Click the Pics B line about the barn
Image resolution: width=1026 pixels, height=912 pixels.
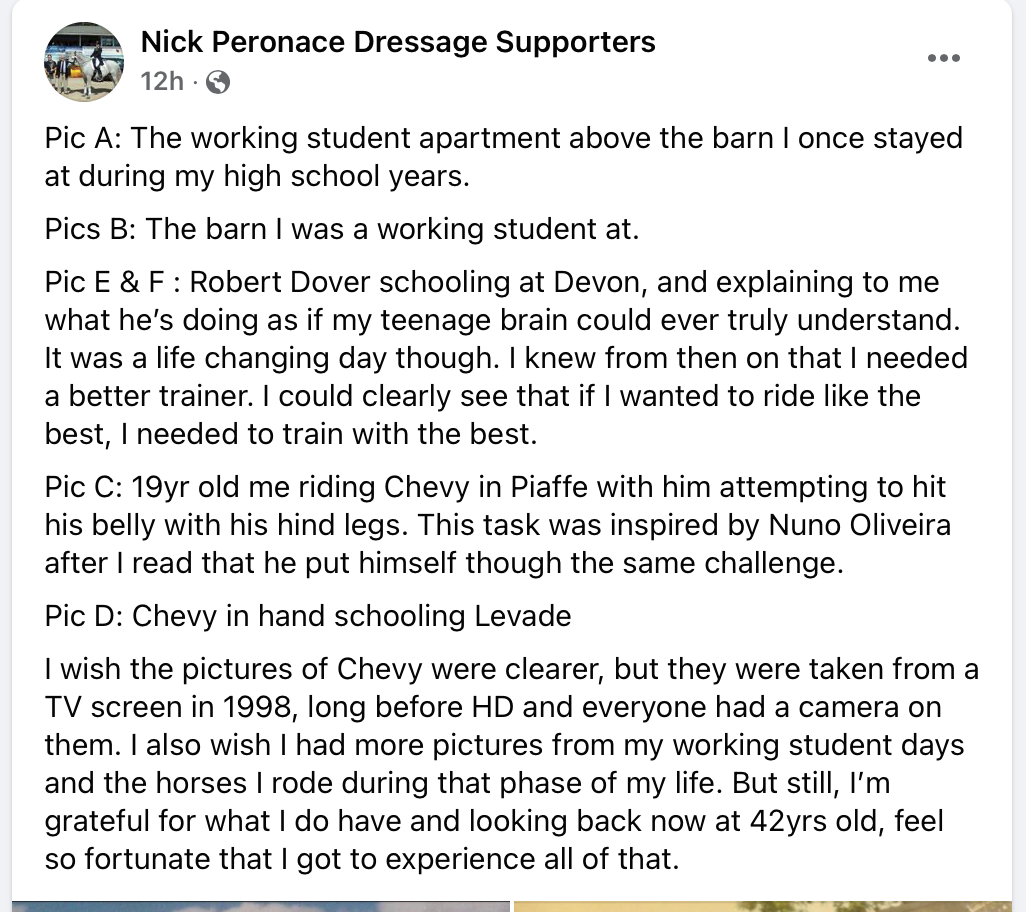tap(342, 230)
